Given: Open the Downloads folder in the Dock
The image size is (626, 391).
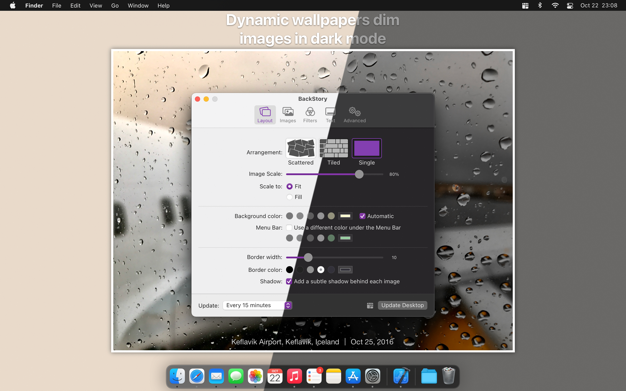Looking at the screenshot, I should click(429, 376).
